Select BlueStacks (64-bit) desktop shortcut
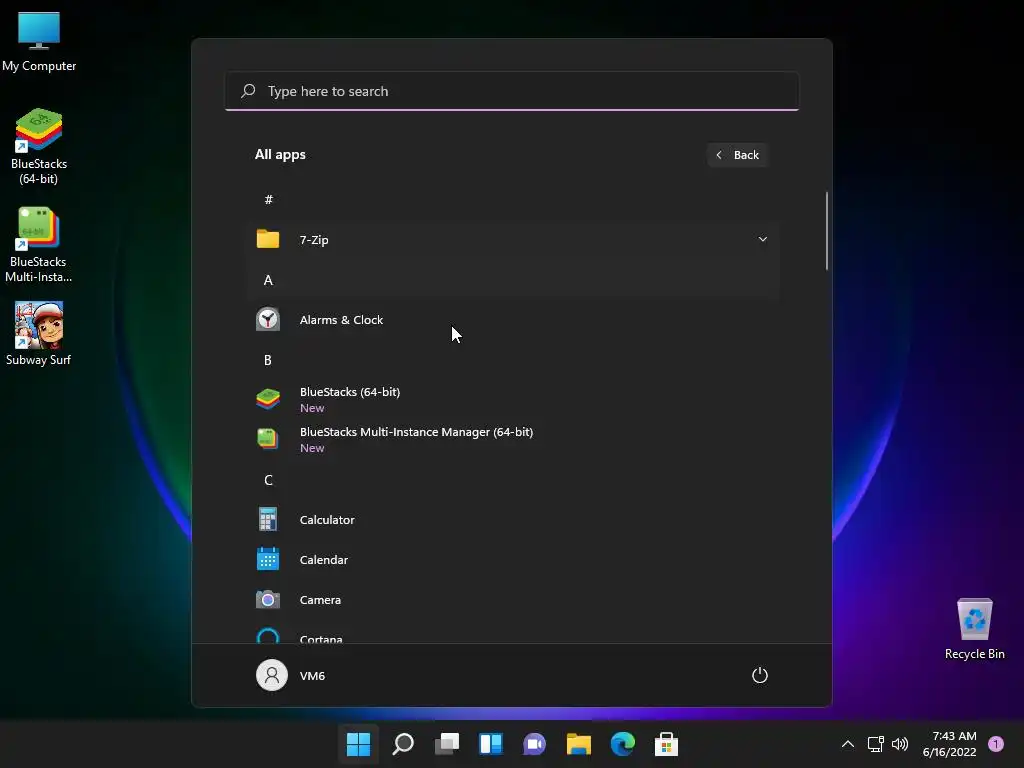1024x768 pixels. [39, 146]
